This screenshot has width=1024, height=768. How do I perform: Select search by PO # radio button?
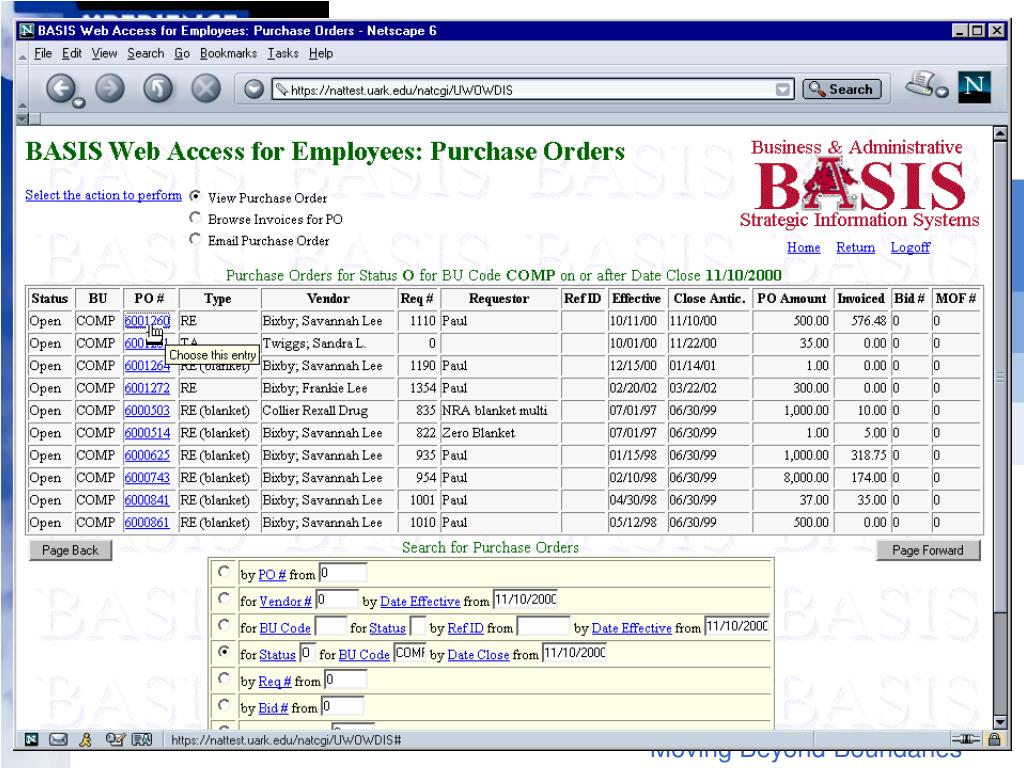tap(224, 571)
